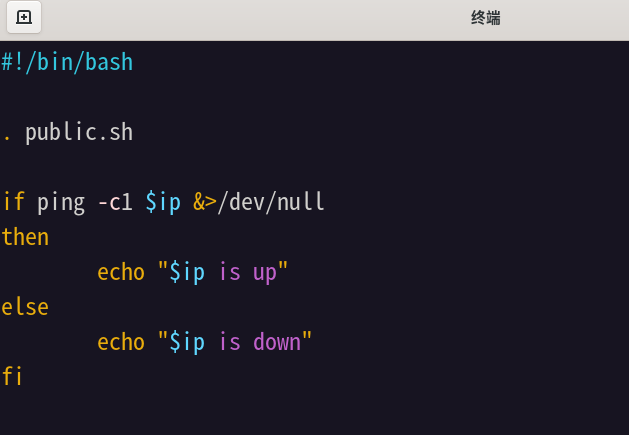Click the 'else' keyword
Image resolution: width=629 pixels, height=435 pixels.
coord(25,307)
